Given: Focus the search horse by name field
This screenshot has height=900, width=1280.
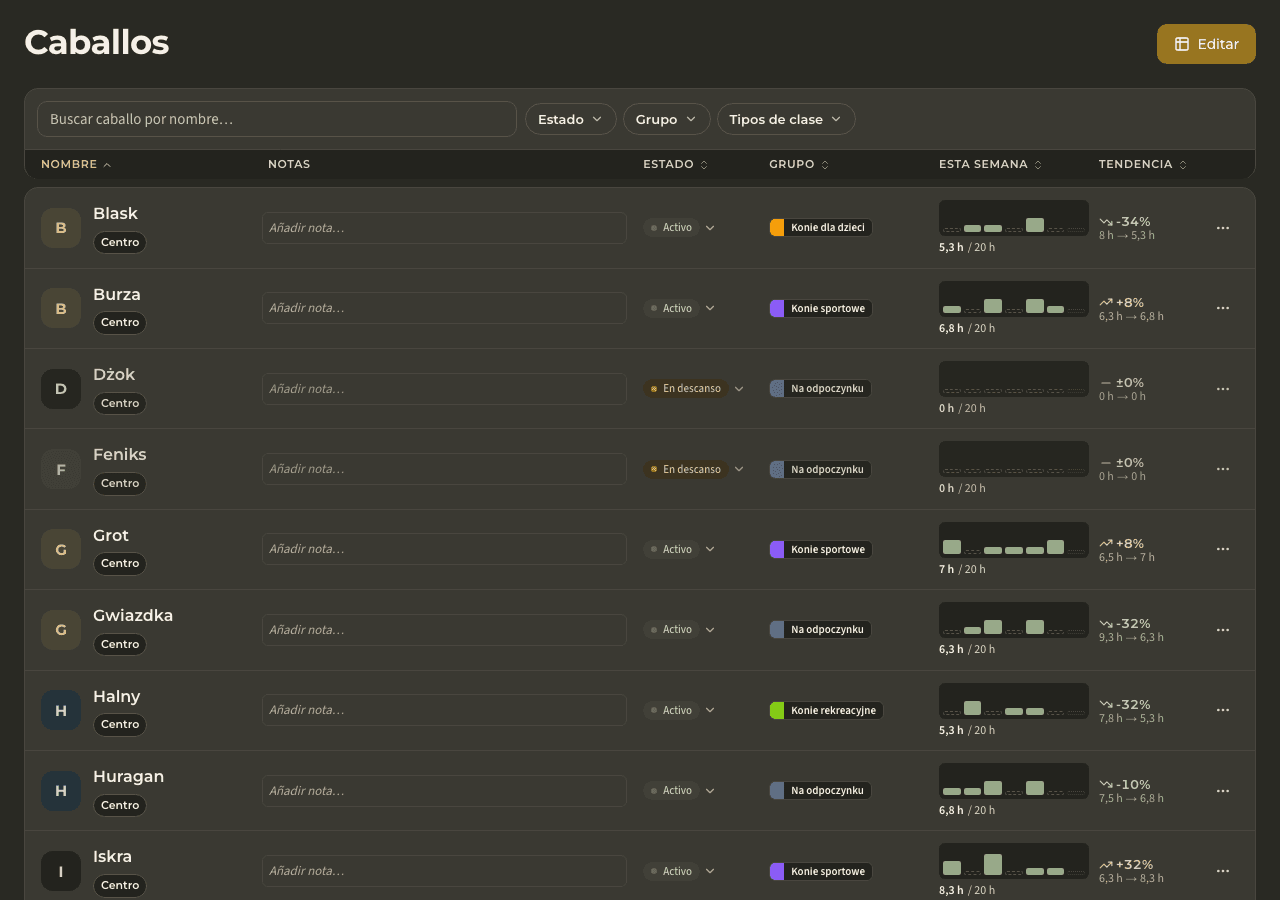Looking at the screenshot, I should point(277,119).
